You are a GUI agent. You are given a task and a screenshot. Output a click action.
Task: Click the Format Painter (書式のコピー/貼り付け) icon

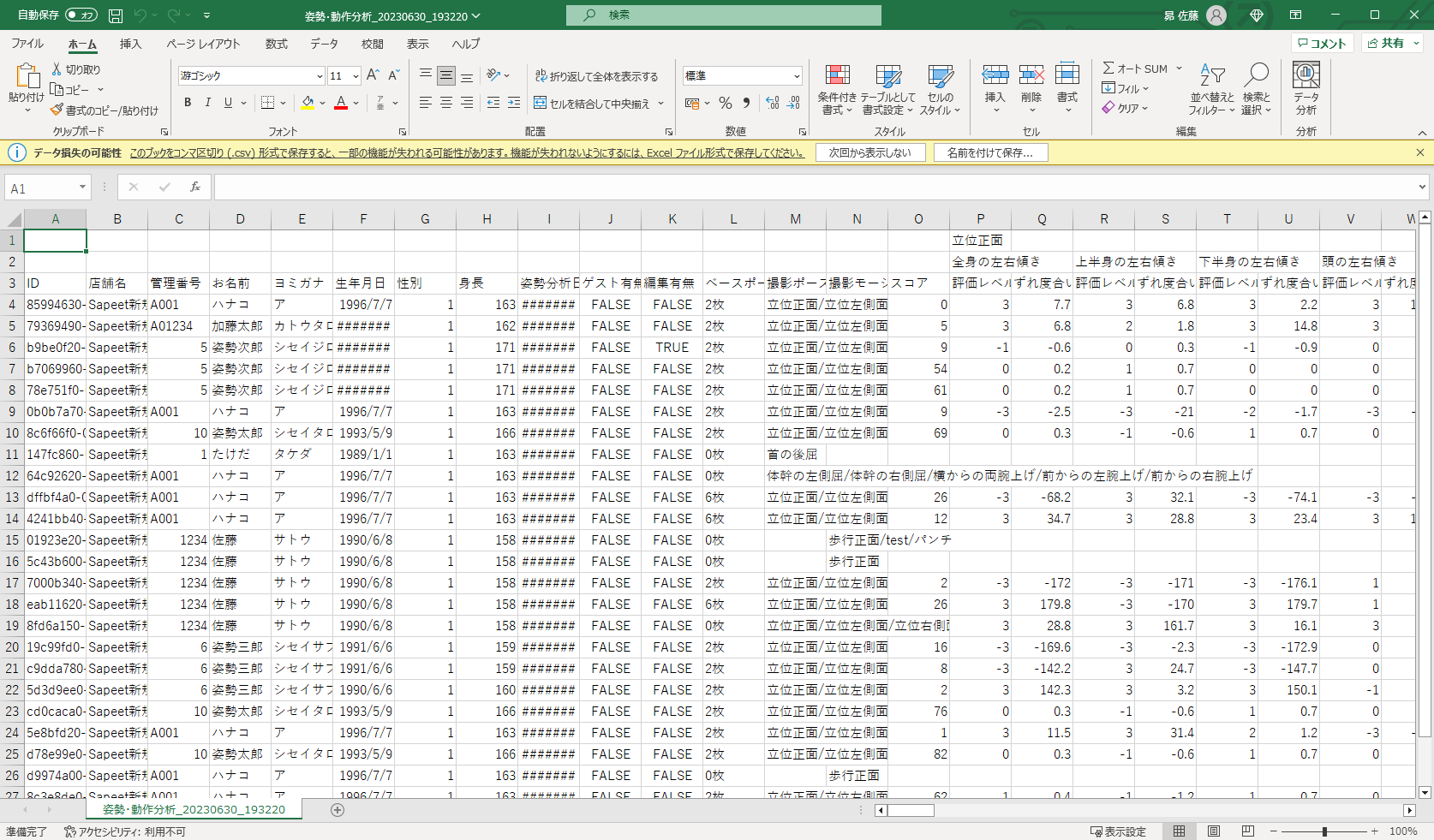point(57,110)
